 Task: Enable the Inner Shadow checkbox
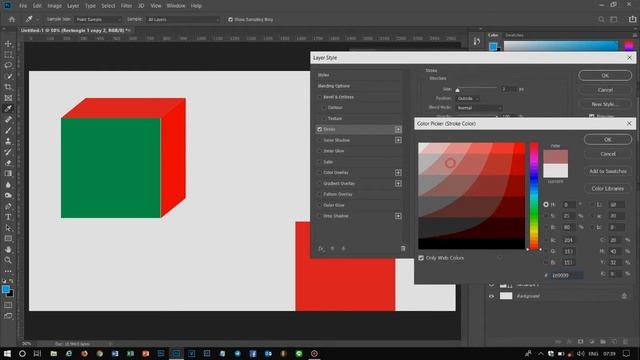coord(320,140)
